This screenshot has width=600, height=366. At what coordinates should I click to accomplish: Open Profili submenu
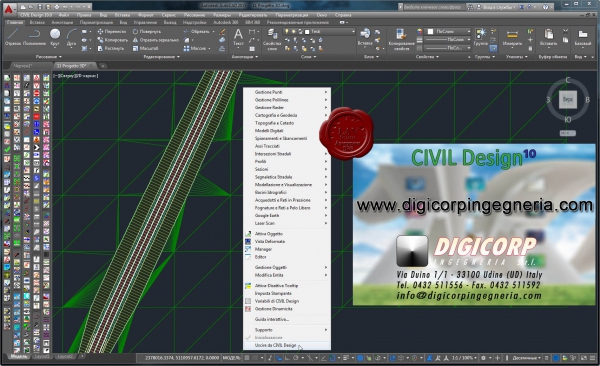tap(287, 161)
